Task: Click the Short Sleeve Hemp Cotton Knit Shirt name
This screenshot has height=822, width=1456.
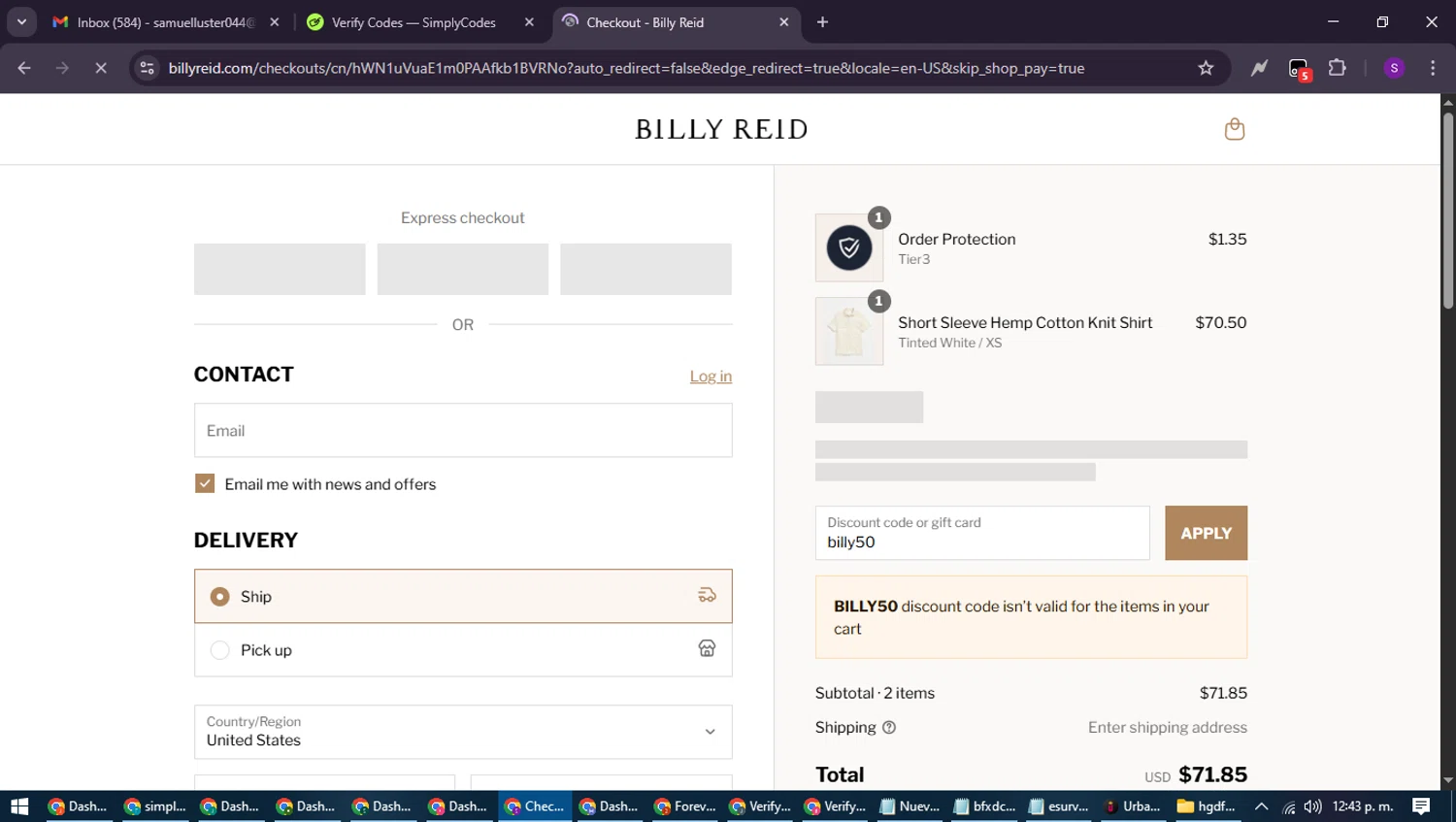Action: click(x=1025, y=322)
